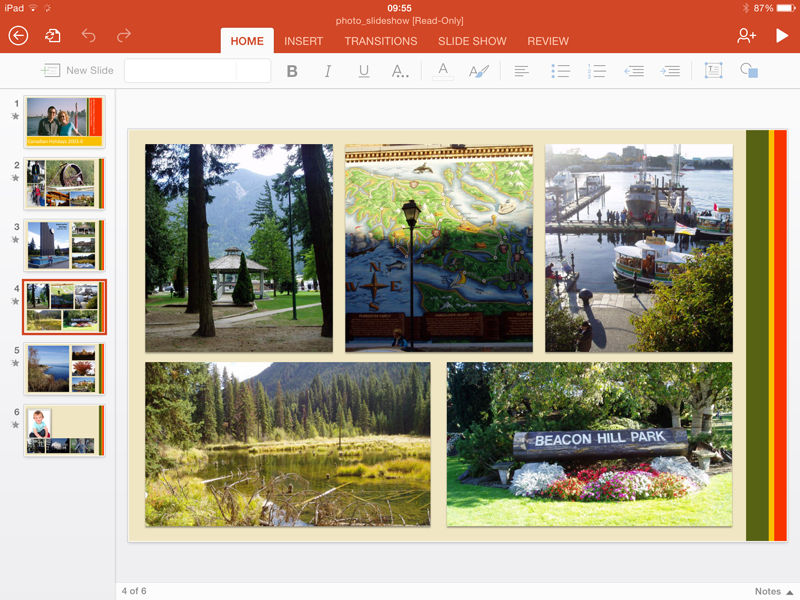Select slide 1 thumbnail with couple photo
This screenshot has width=800, height=600.
[64, 121]
